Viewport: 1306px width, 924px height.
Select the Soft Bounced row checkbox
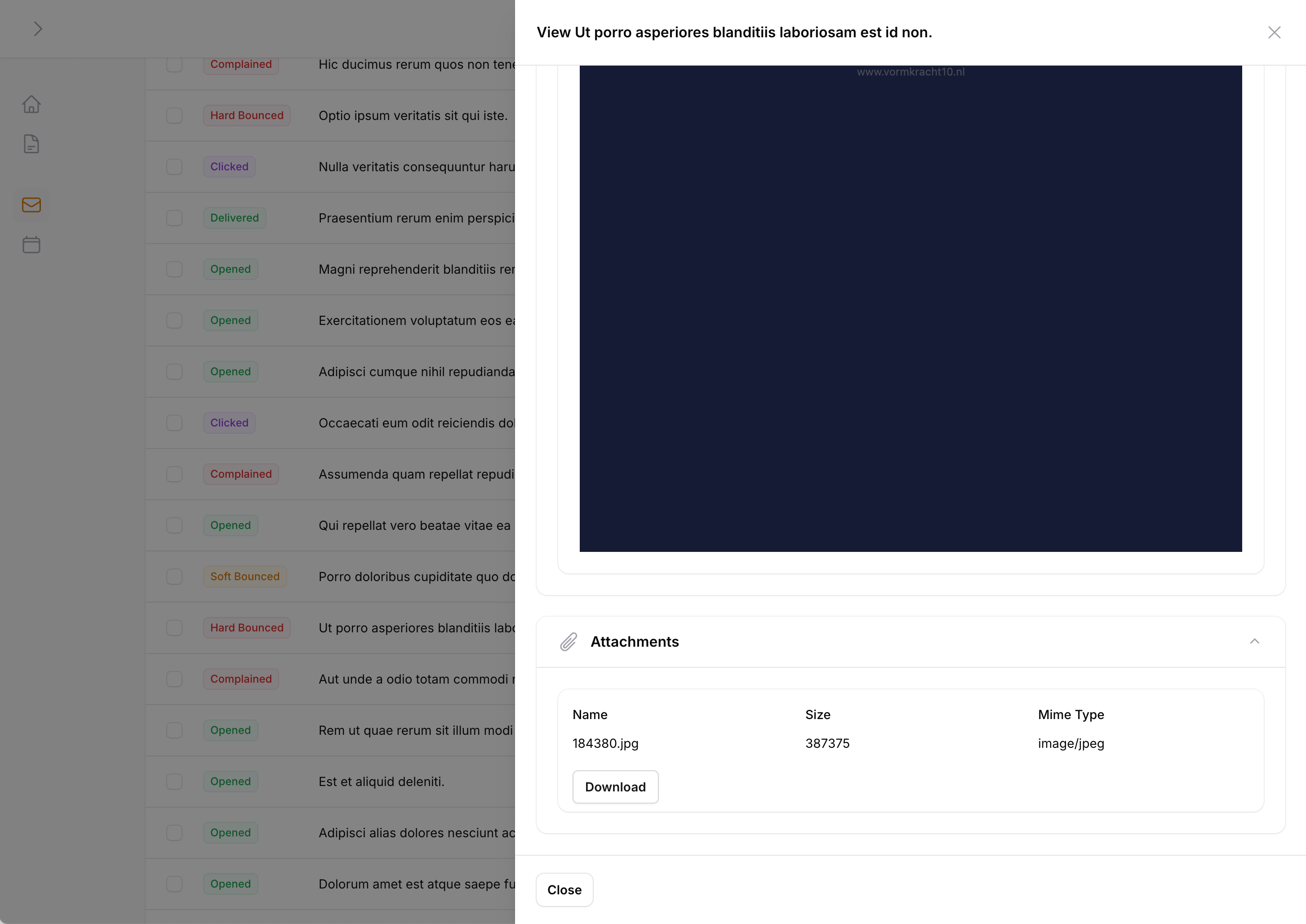point(174,576)
